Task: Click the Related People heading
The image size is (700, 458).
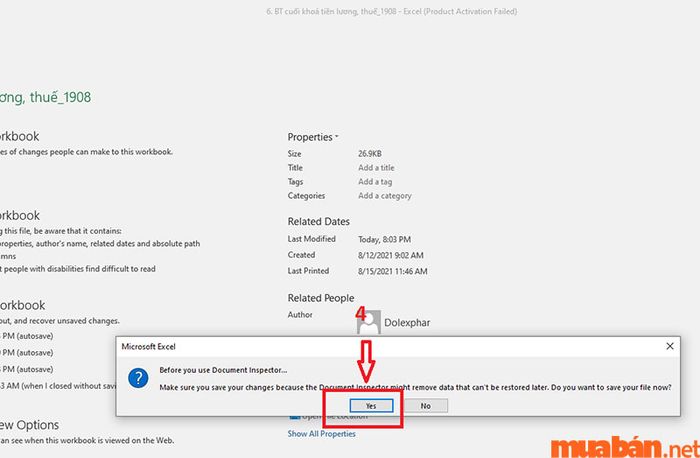Action: pos(321,298)
